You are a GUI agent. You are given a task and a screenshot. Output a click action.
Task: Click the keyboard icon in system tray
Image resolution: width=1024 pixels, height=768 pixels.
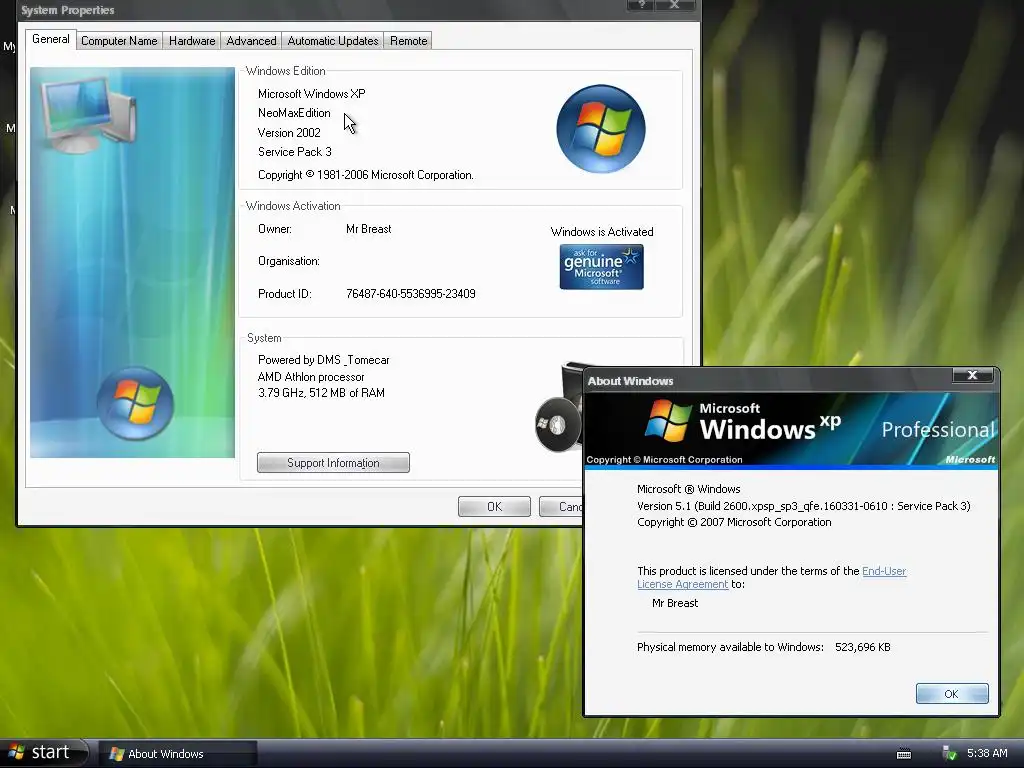coord(904,754)
